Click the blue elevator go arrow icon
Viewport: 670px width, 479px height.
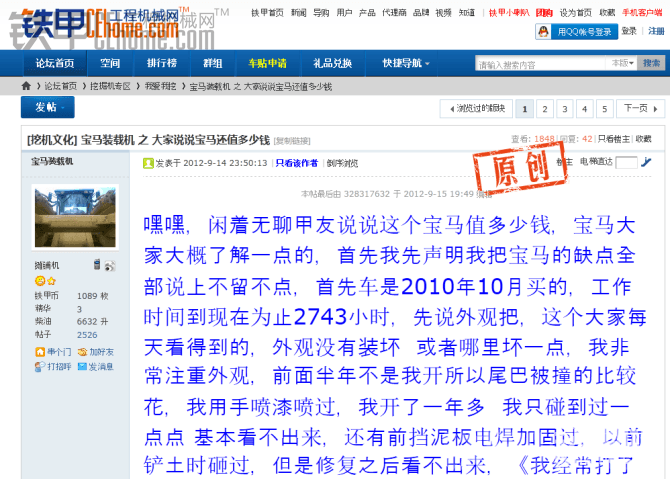point(646,162)
